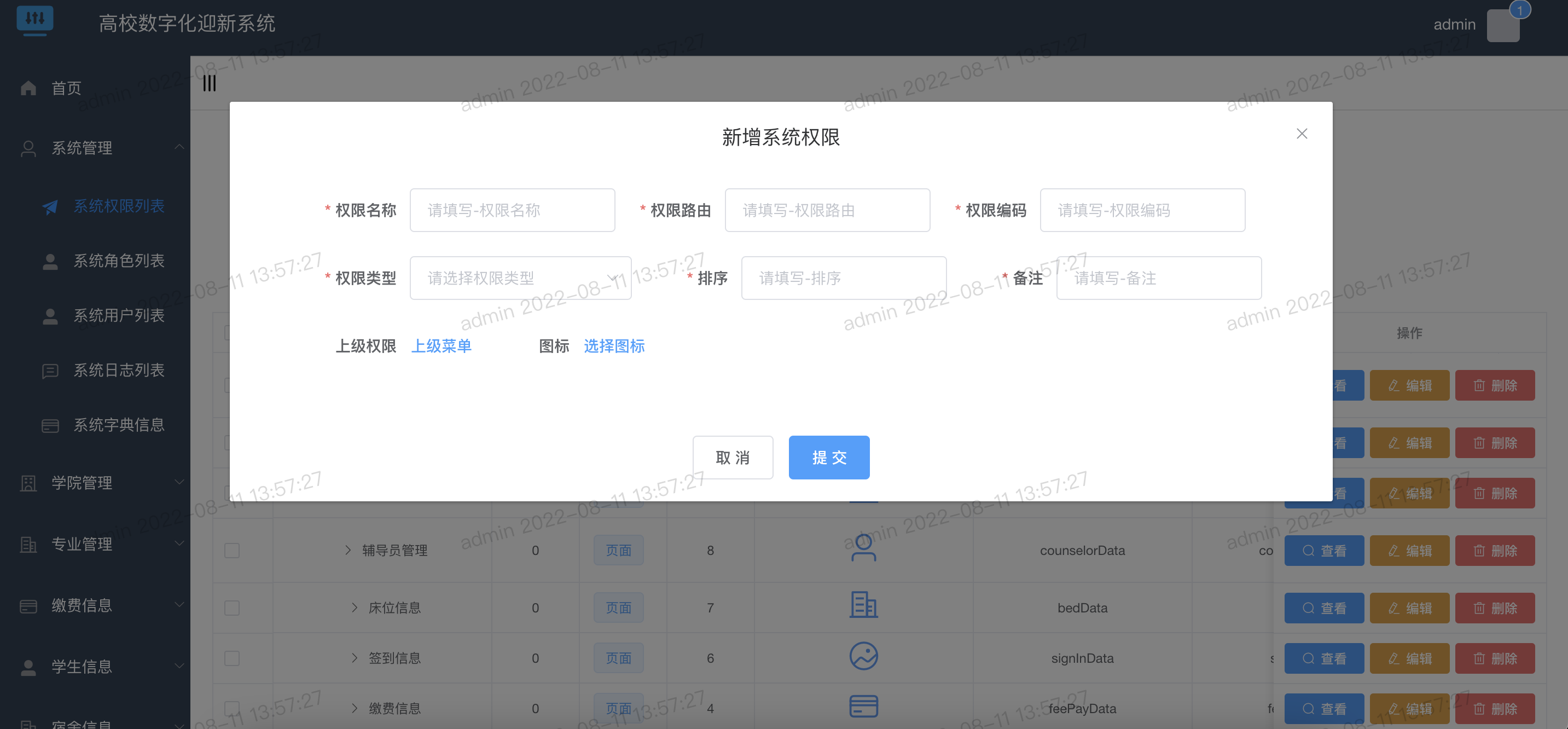
Task: Check the checkbox in the 签到信息 row
Action: pyautogui.click(x=231, y=658)
